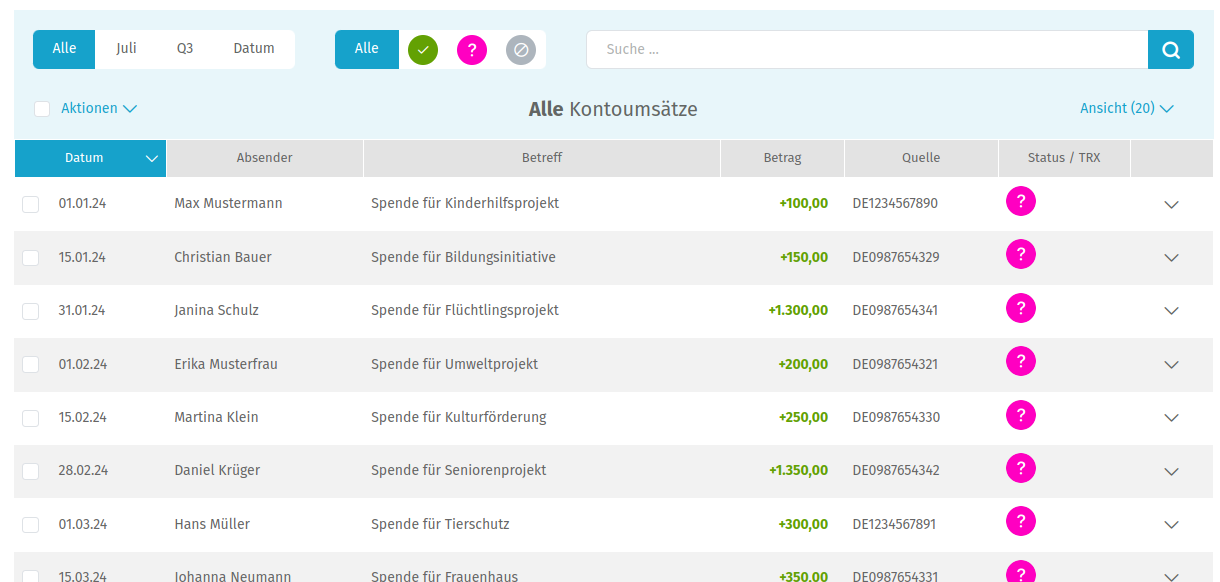Click status icon for Max Mustermann row

(x=1020, y=201)
